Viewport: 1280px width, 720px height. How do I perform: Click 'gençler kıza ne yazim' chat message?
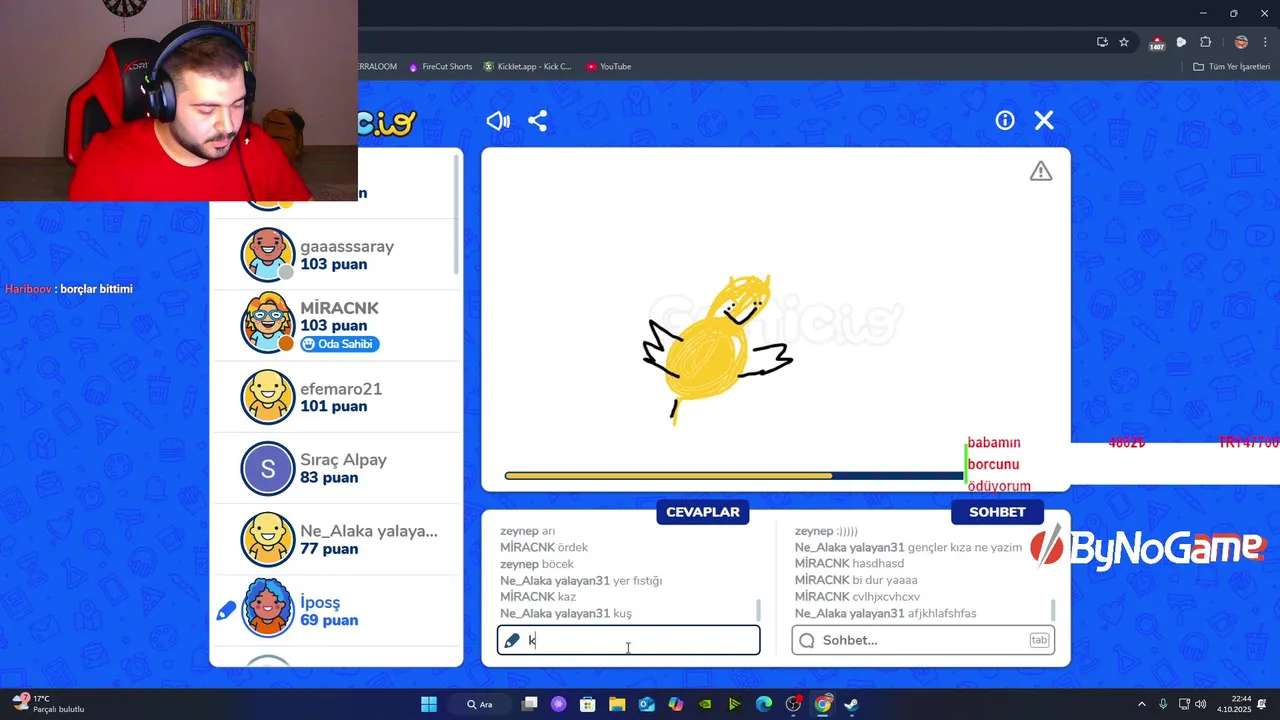(965, 547)
